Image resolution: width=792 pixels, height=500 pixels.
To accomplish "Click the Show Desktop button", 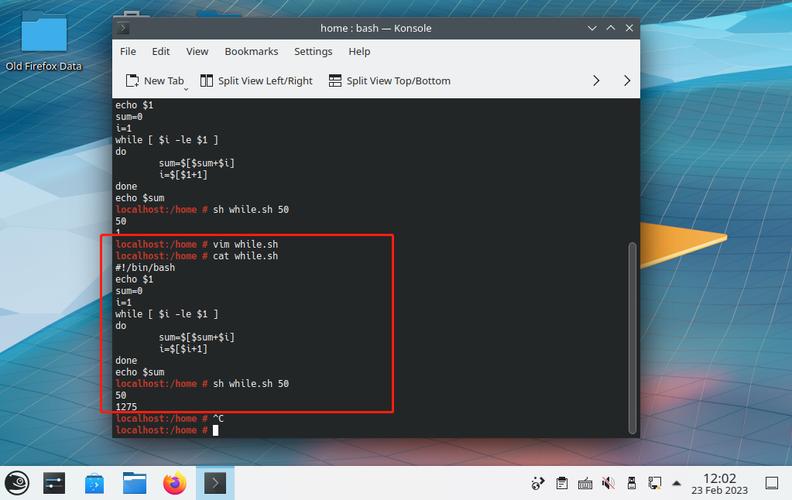I will click(x=771, y=483).
